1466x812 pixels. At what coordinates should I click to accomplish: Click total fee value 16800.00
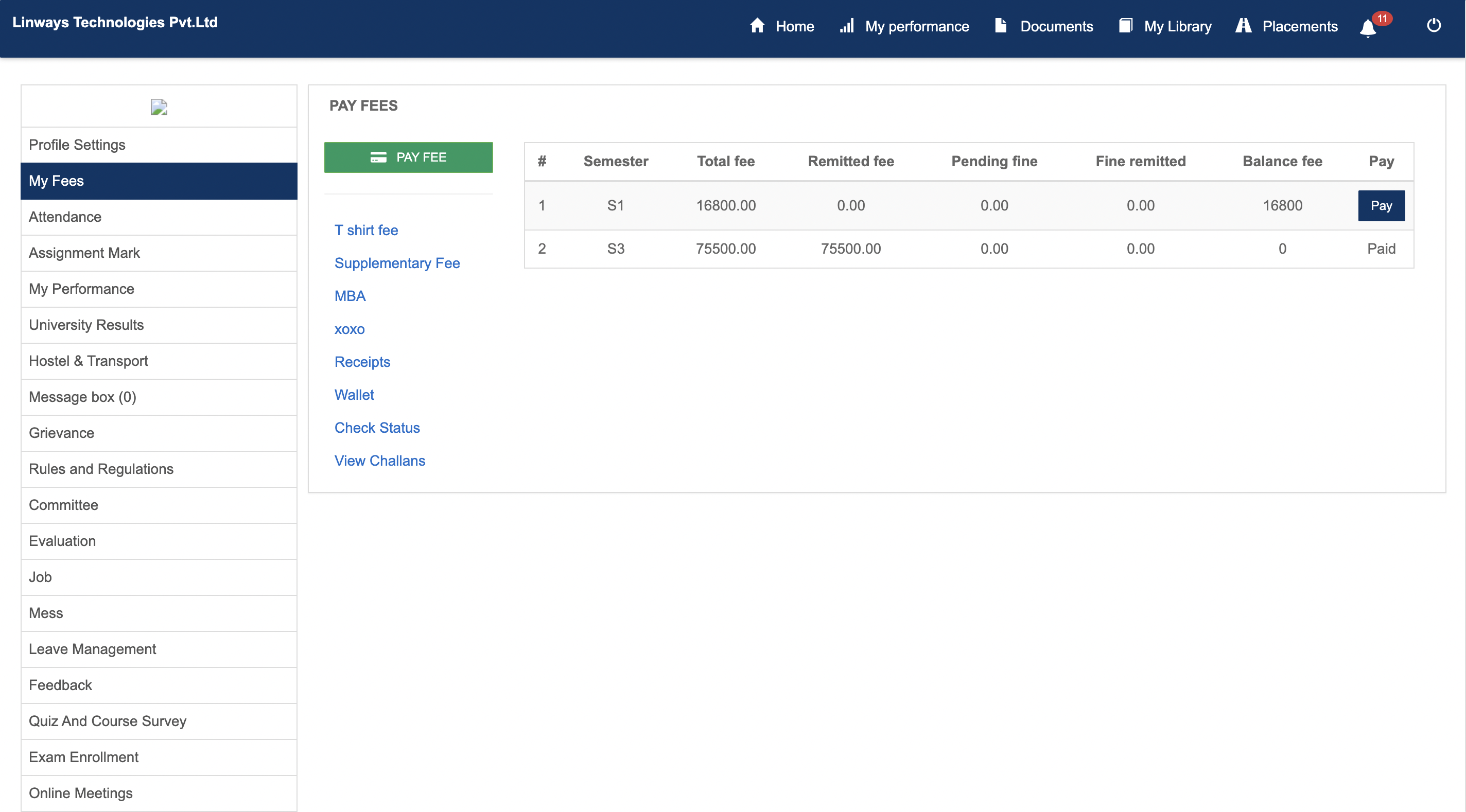(726, 206)
